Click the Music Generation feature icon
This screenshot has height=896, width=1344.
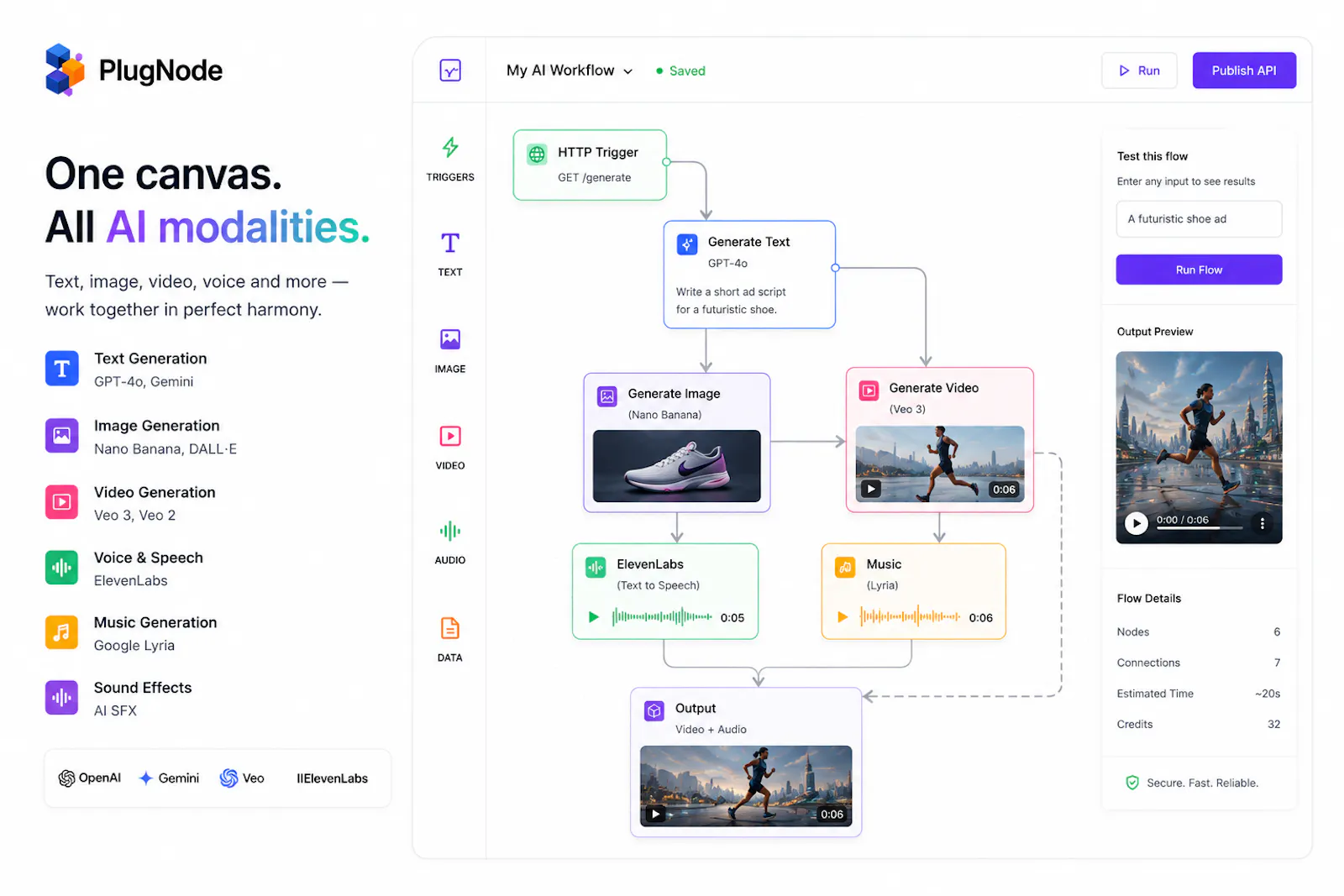coord(62,631)
